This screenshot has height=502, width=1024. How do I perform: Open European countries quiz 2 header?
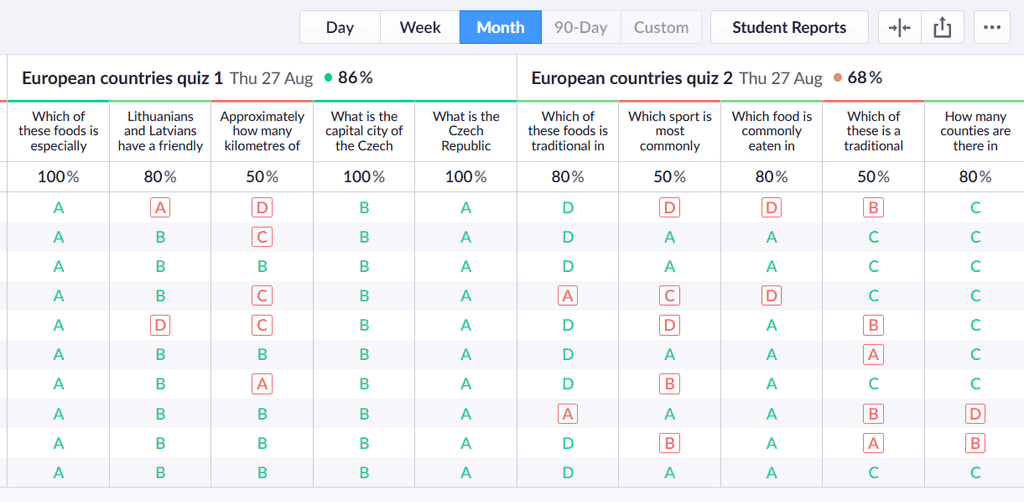point(632,78)
